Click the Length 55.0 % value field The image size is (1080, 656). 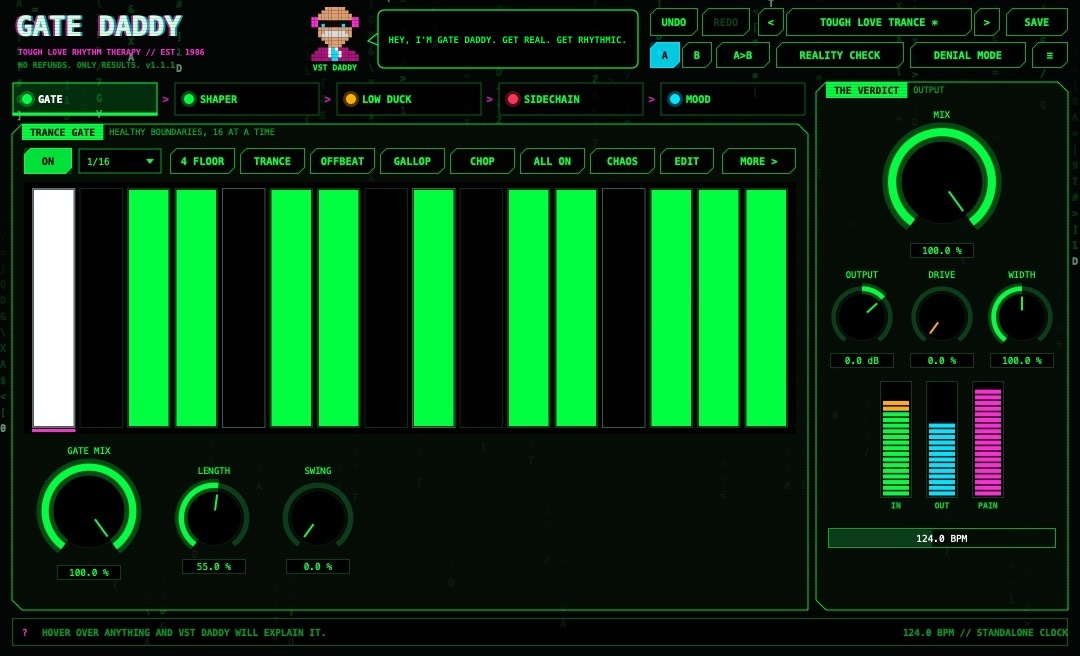pyautogui.click(x=214, y=566)
